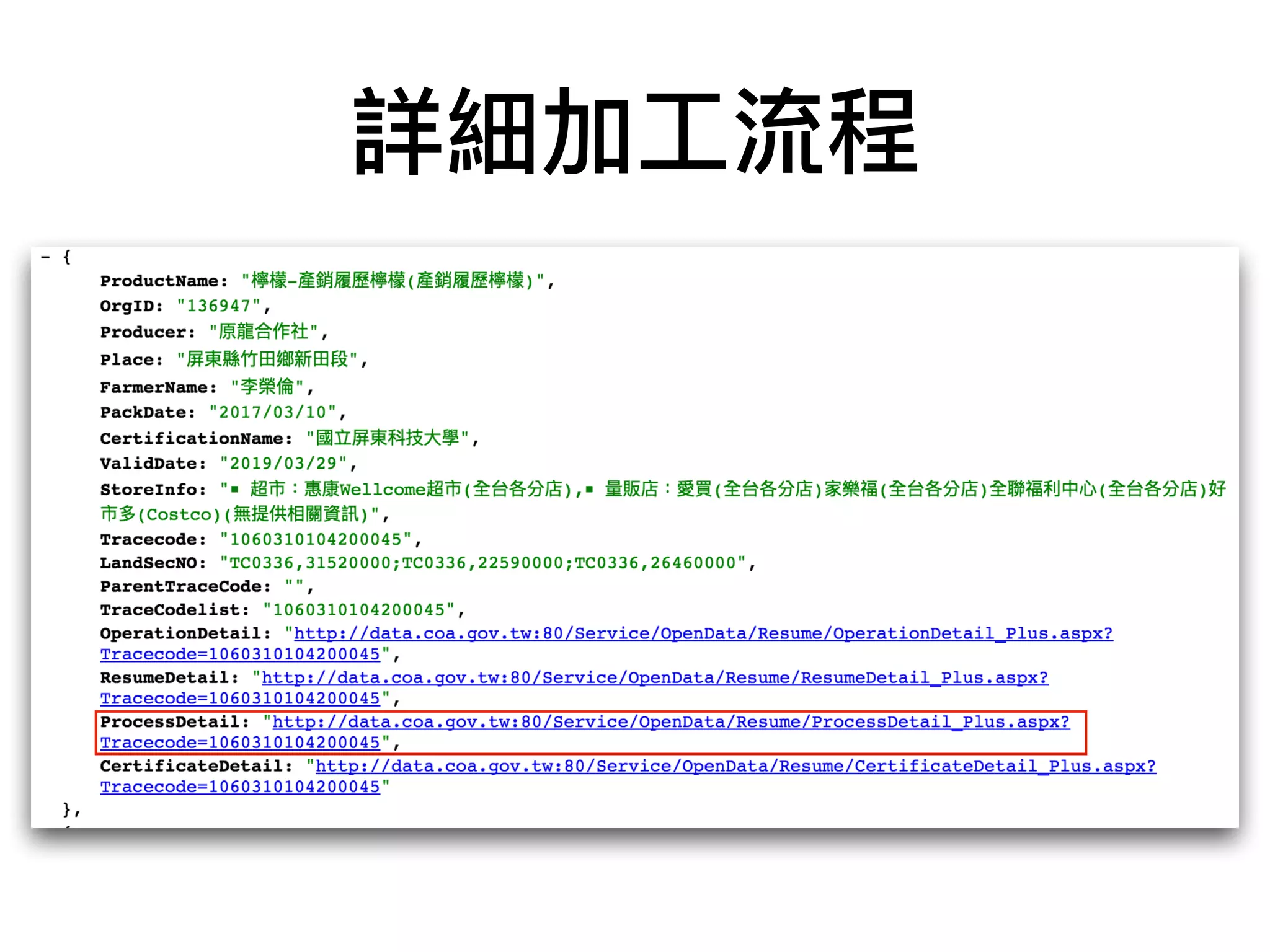Viewport: 1270px width, 952px height.
Task: Open the highlighted ProcessDetail_Plus.aspx link
Action: click(670, 722)
